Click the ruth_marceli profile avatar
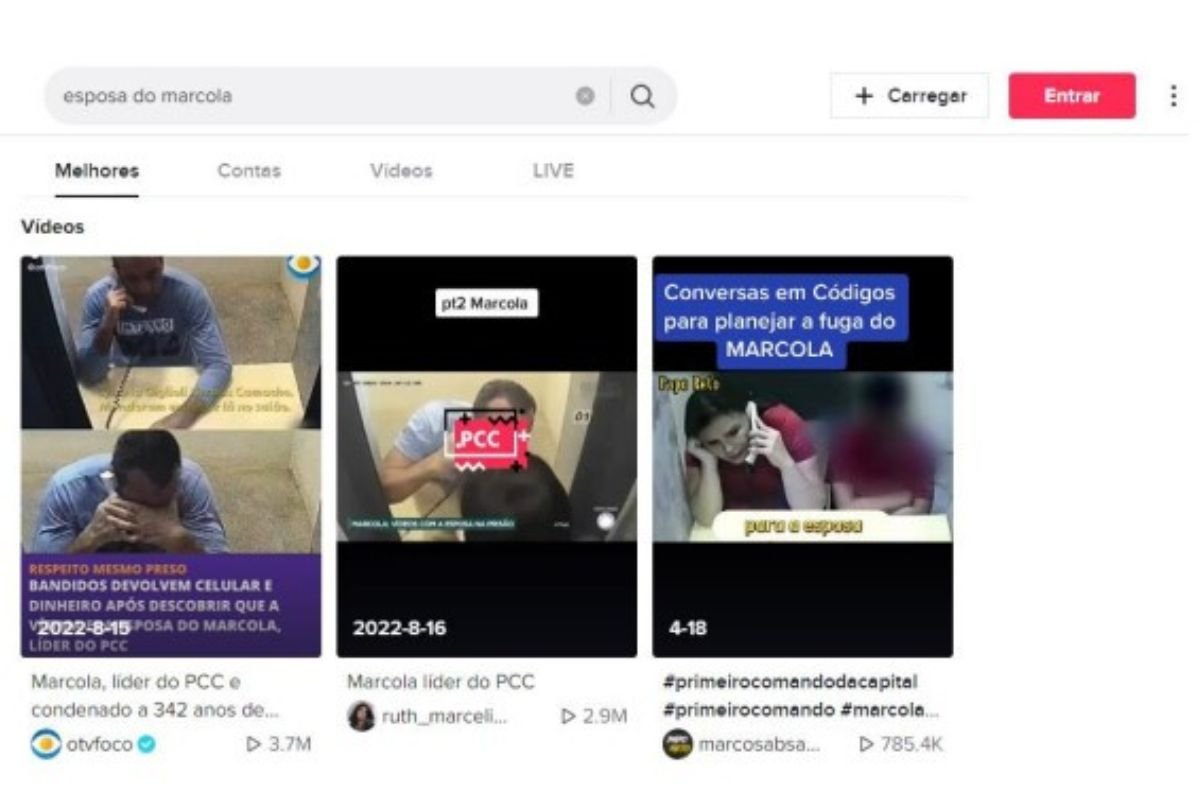This screenshot has height=800, width=1200. coord(361,716)
